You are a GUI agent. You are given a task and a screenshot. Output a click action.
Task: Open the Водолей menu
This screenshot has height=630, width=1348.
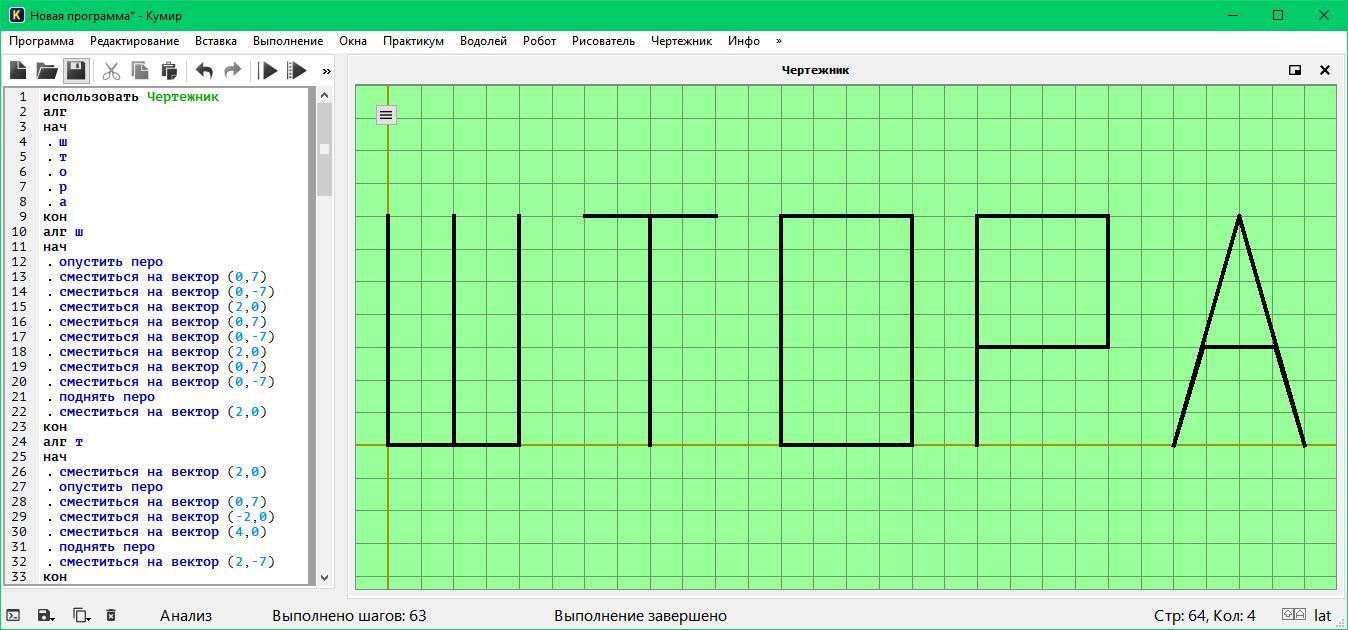pyautogui.click(x=483, y=41)
